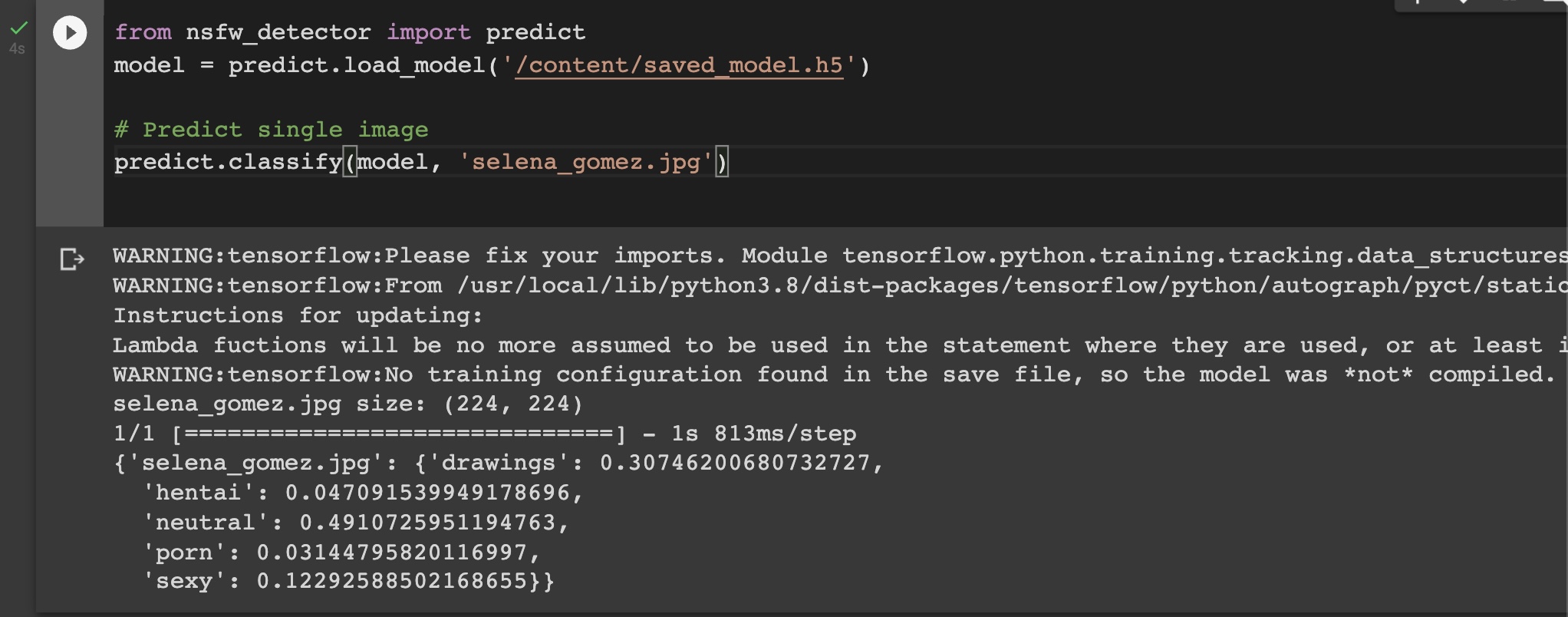Click the 1/1 prediction progress bar
1568x617 pixels.
pos(399,434)
